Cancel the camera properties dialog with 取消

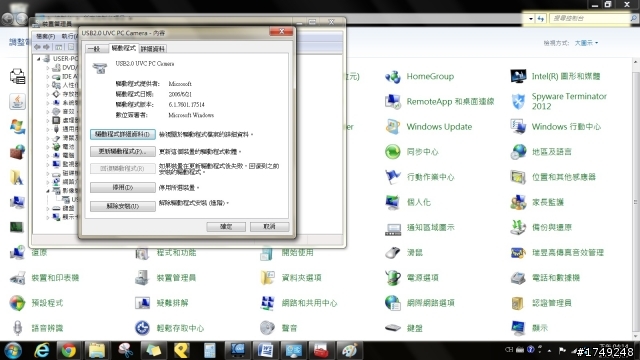[x=269, y=227]
